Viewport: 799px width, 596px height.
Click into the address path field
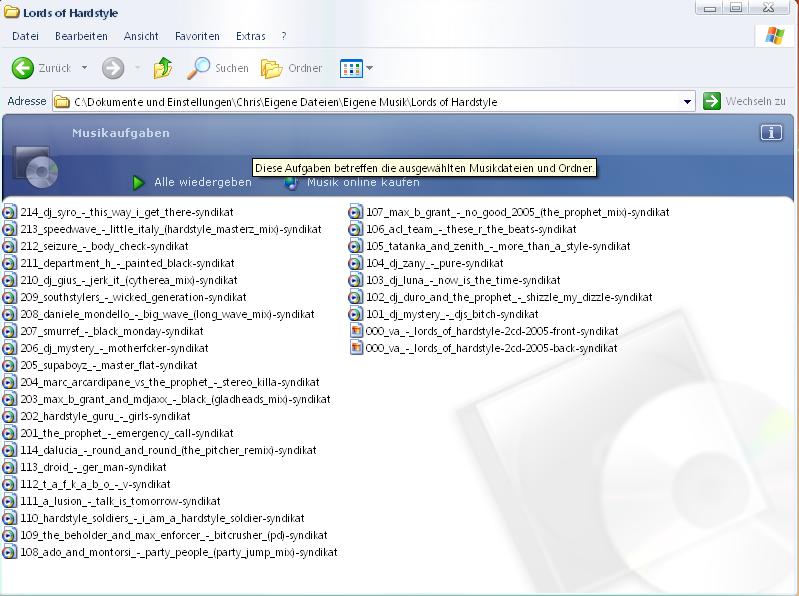click(x=370, y=101)
